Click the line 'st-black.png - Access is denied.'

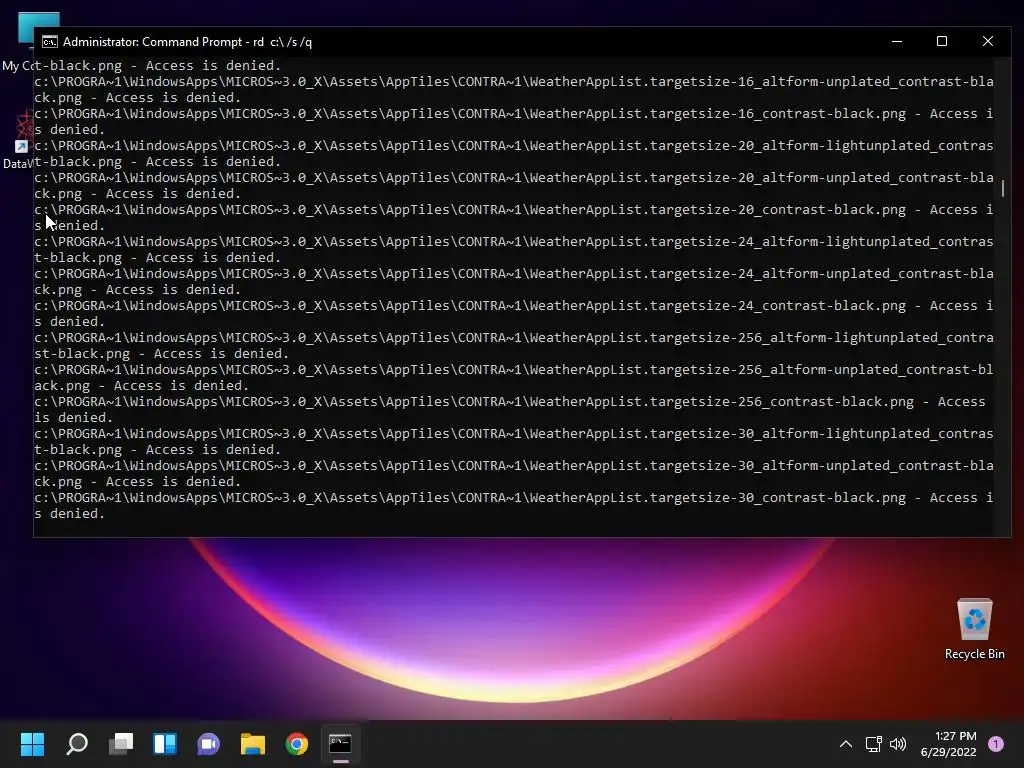click(161, 353)
